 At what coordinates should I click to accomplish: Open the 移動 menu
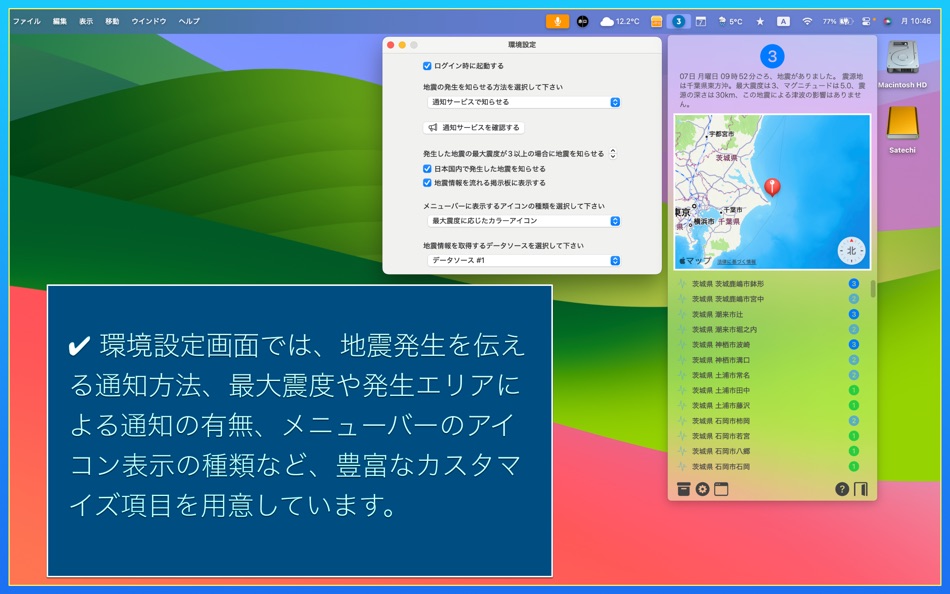(112, 21)
